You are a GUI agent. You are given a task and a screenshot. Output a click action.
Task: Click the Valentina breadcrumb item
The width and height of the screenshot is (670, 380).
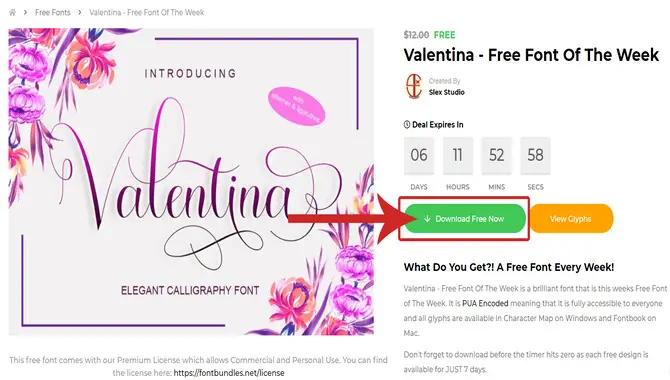[x=147, y=12]
